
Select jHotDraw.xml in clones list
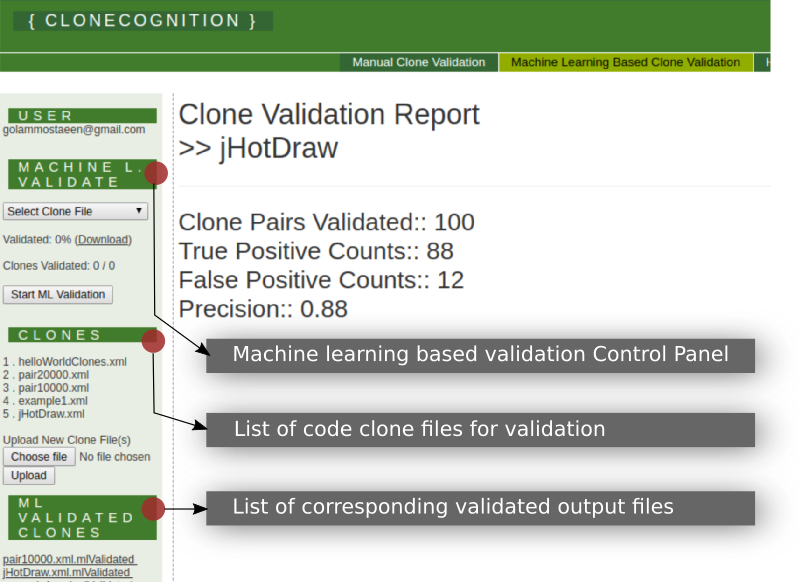[x=51, y=414]
